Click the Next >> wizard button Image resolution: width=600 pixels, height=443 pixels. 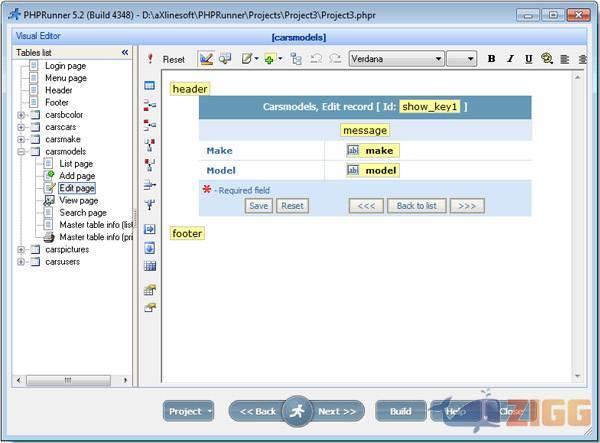337,411
